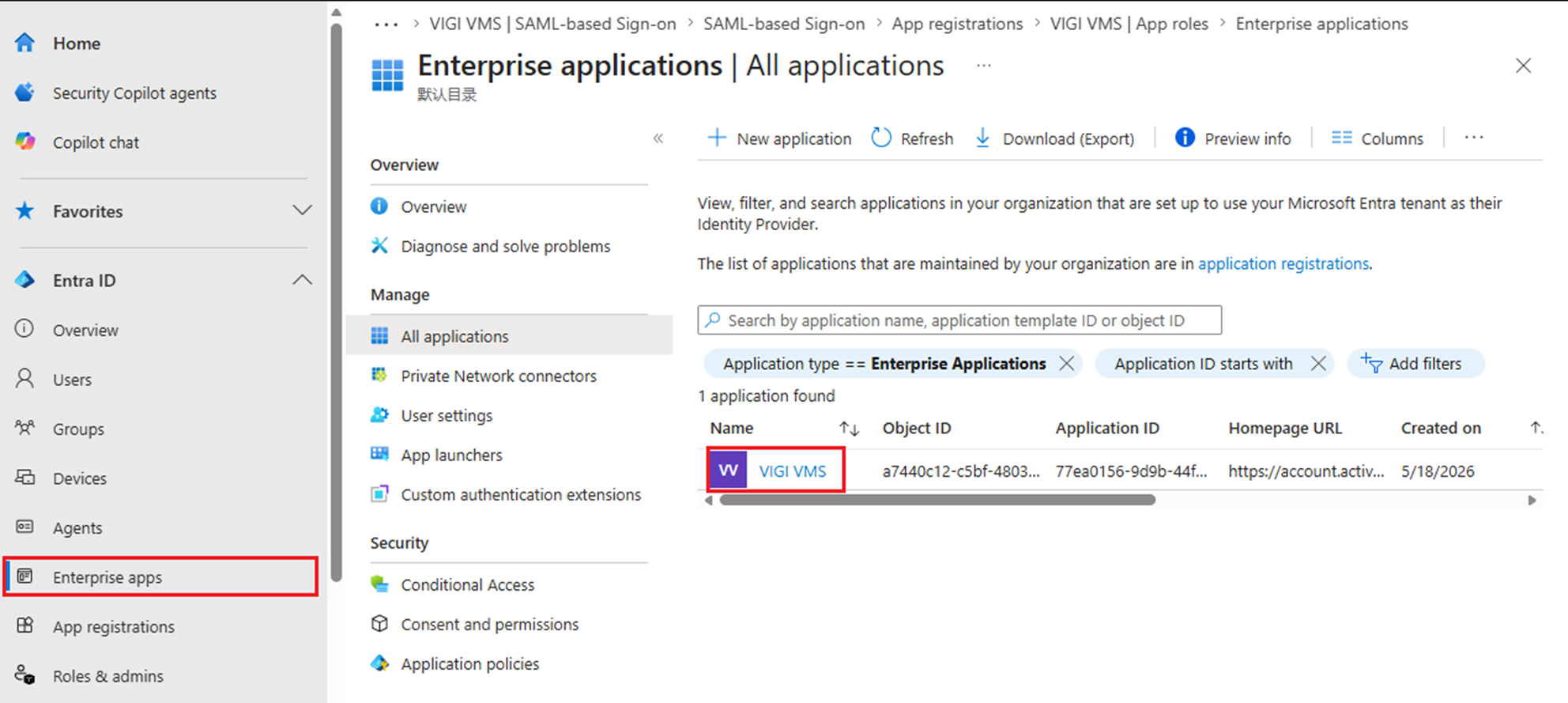Click the Object ID a7440c12-c5bf-4803 cell
The width and height of the screenshot is (1568, 703).
961,471
